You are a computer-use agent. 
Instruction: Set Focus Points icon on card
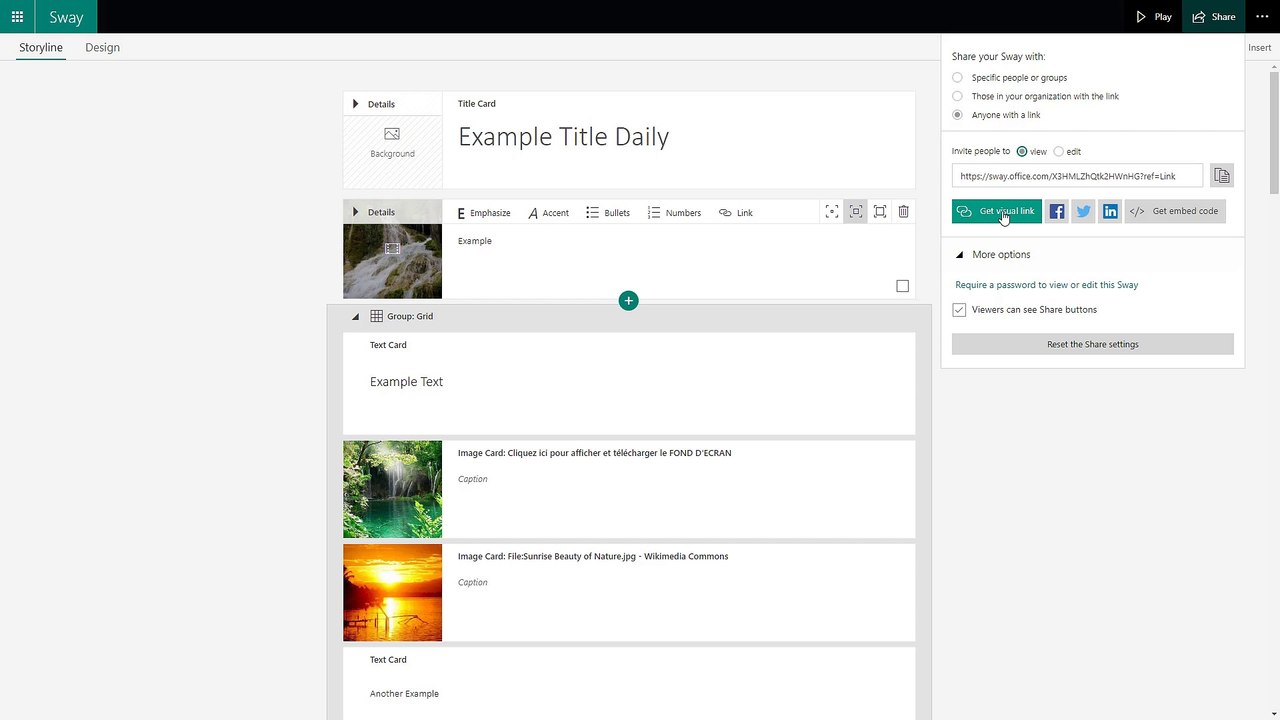831,212
